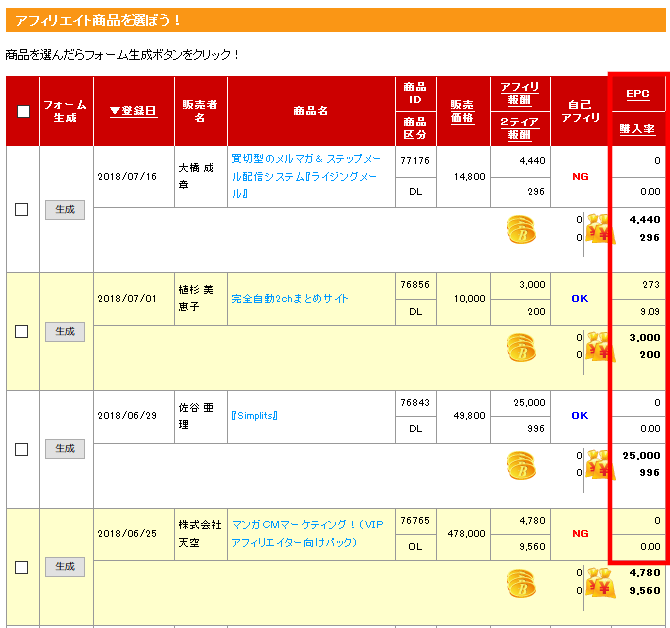Check the box for the 2018/07/16 product
670x628 pixels.
click(21, 209)
